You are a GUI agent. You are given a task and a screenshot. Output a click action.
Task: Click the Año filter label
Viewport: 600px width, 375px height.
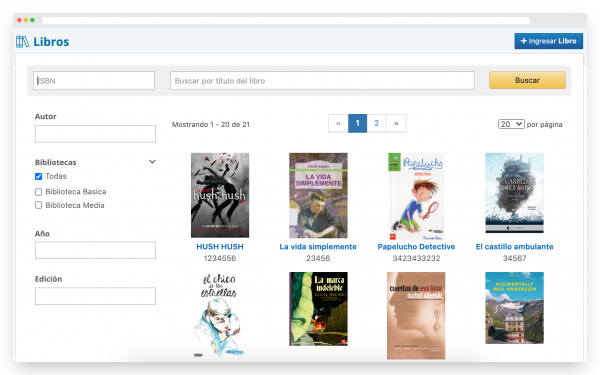click(42, 233)
